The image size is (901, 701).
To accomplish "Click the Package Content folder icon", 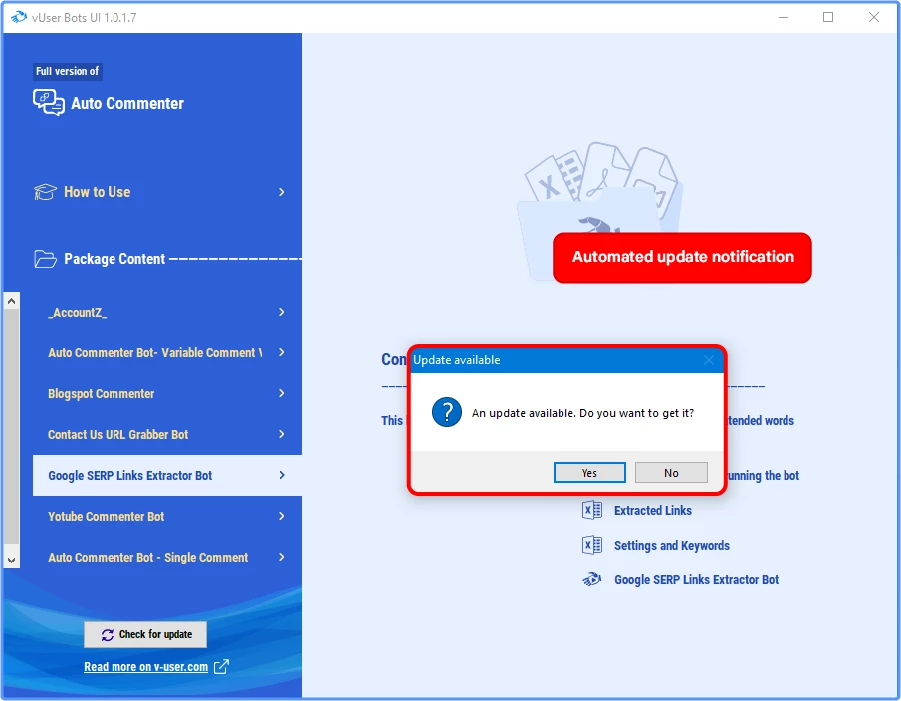I will pyautogui.click(x=45, y=259).
